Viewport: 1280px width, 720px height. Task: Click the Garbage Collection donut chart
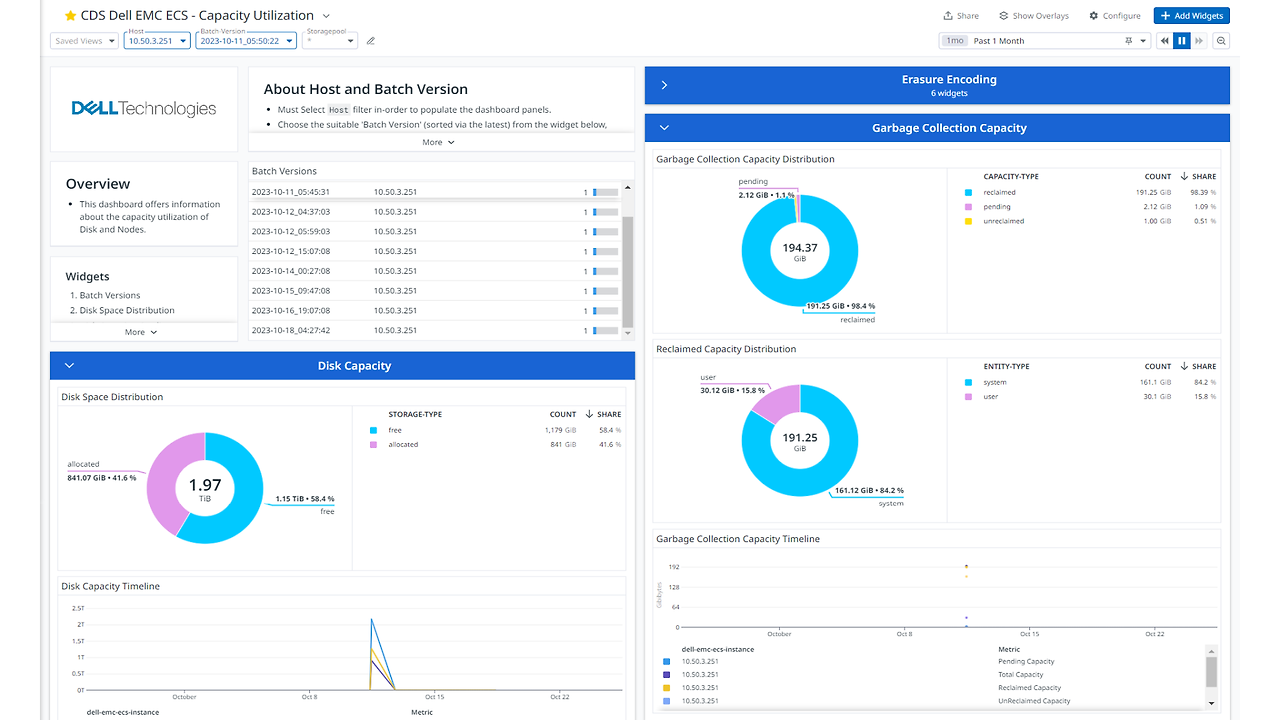click(x=800, y=250)
